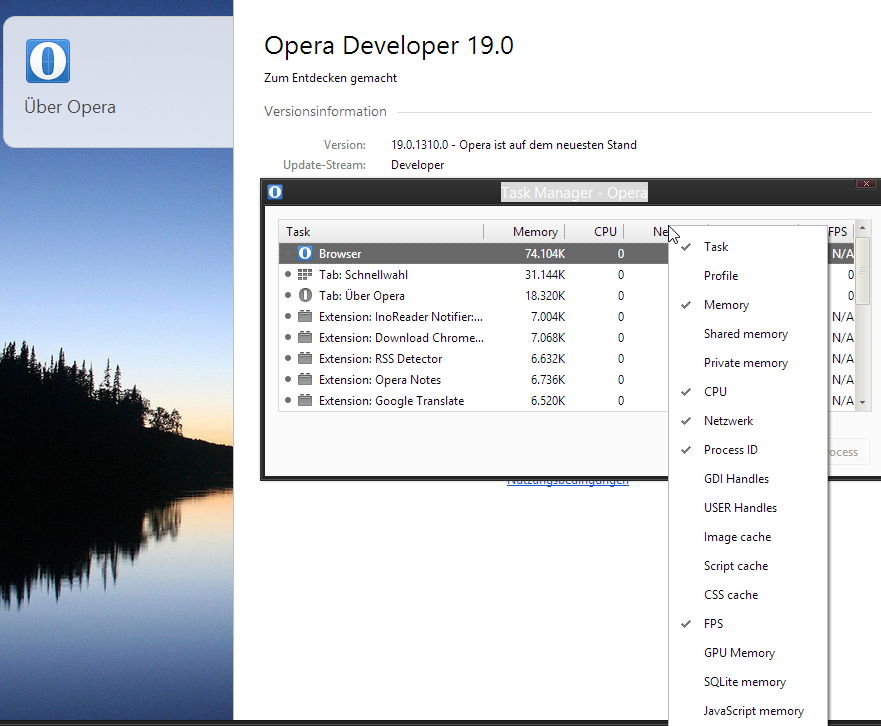881x726 pixels.
Task: Click the task list scrollbar thumb
Action: pos(862,271)
